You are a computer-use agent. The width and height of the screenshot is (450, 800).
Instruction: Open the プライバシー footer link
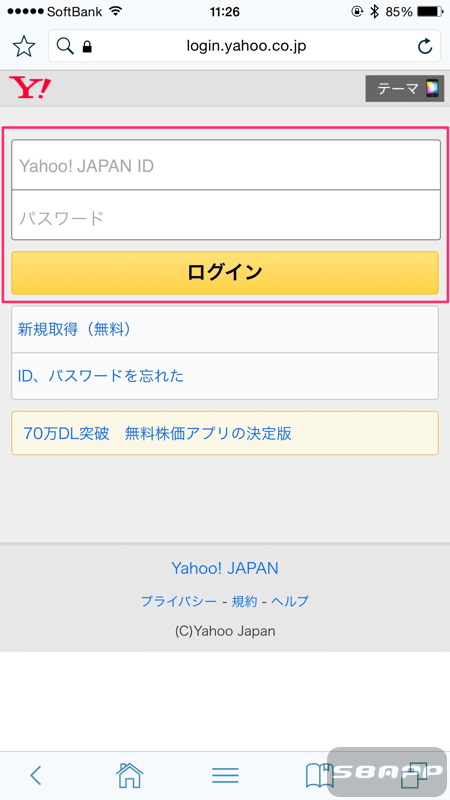point(179,601)
